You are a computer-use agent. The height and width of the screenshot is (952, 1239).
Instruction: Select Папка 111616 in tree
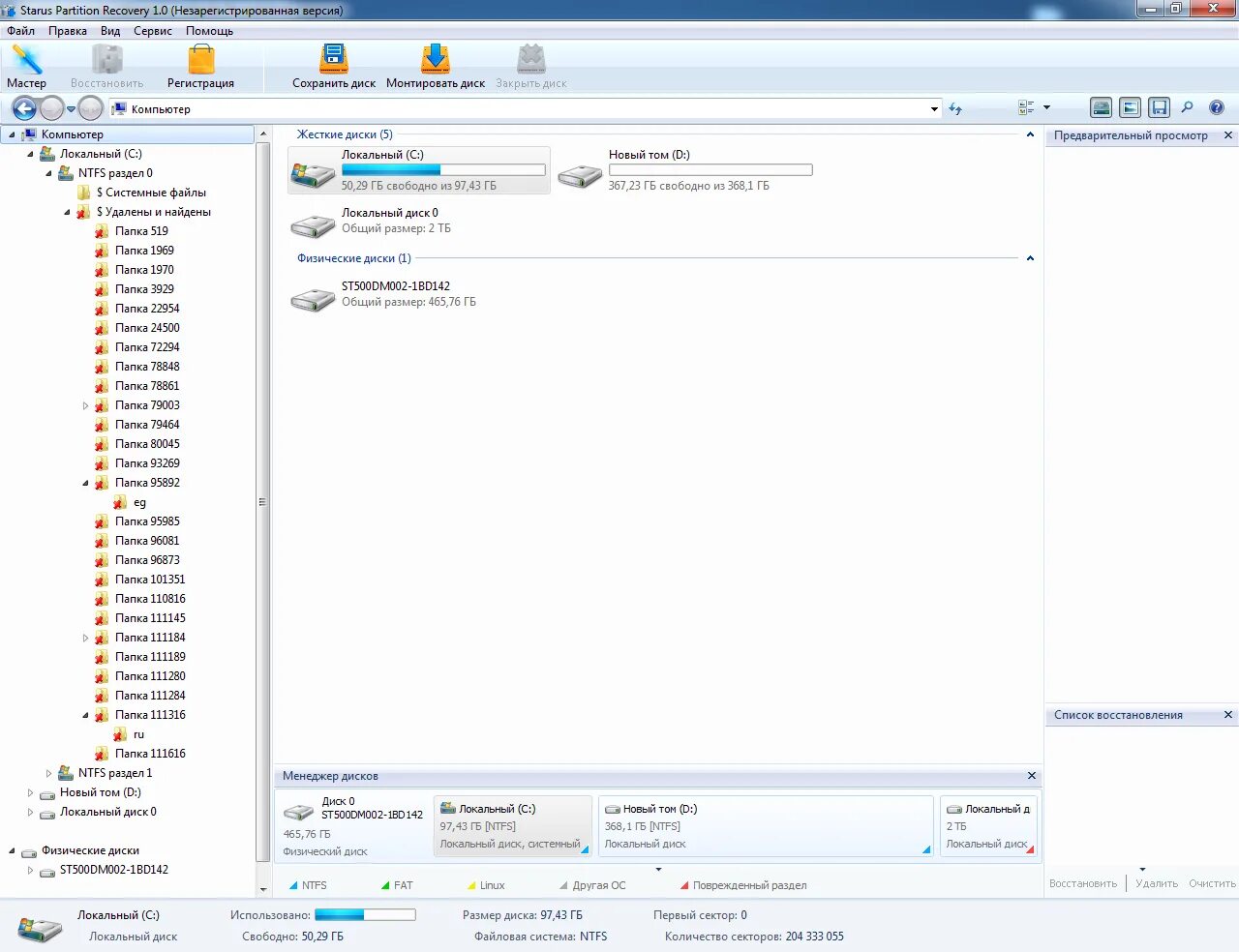pyautogui.click(x=150, y=754)
